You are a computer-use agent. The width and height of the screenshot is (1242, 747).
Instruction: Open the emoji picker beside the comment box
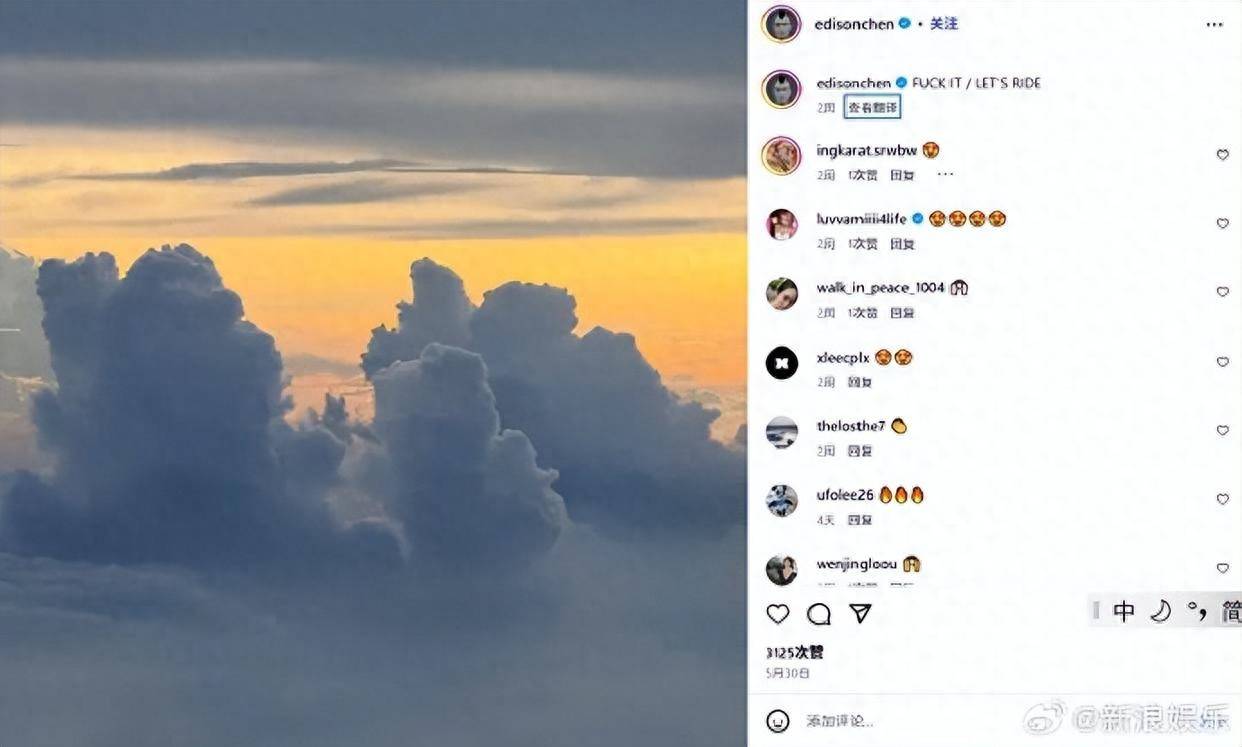click(778, 720)
